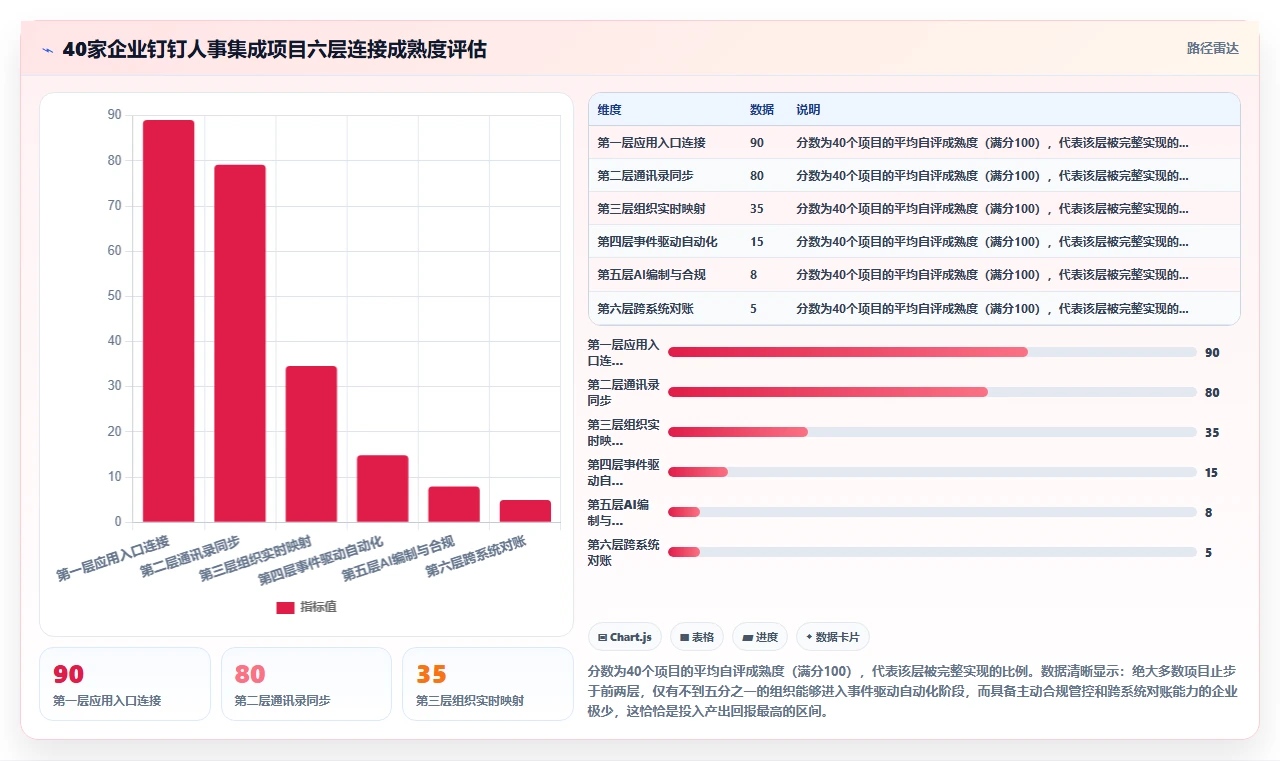Screen dimensions: 1280x761
Task: Click the 维度 column header
Action: point(609,110)
